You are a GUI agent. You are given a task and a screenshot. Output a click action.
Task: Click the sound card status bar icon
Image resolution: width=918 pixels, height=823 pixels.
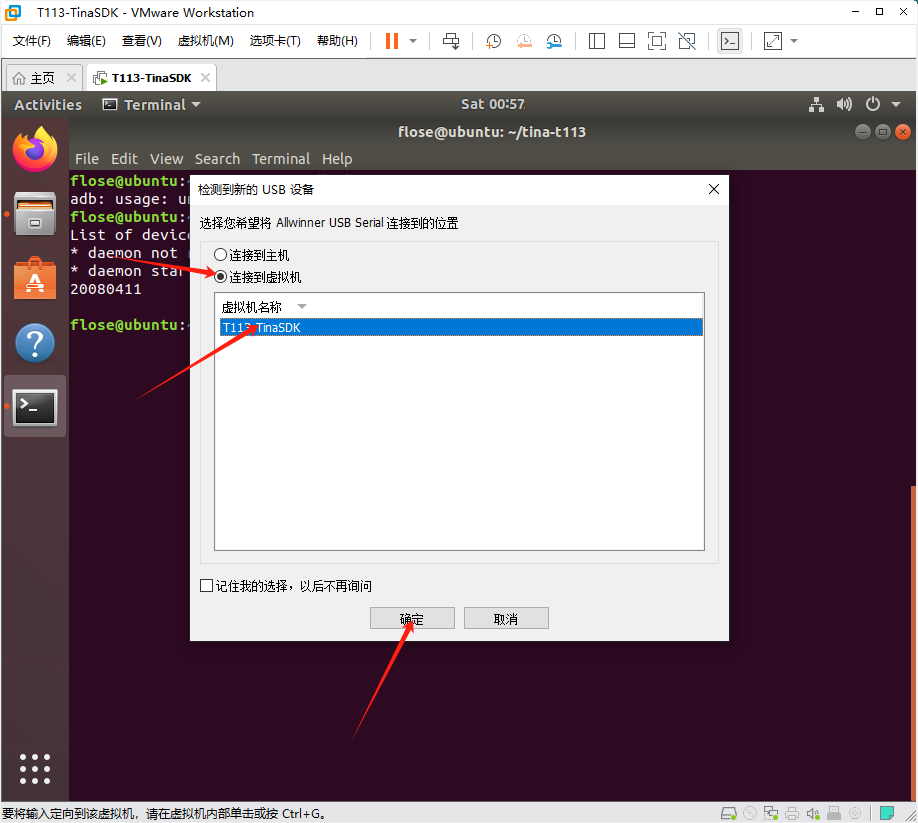pos(813,813)
